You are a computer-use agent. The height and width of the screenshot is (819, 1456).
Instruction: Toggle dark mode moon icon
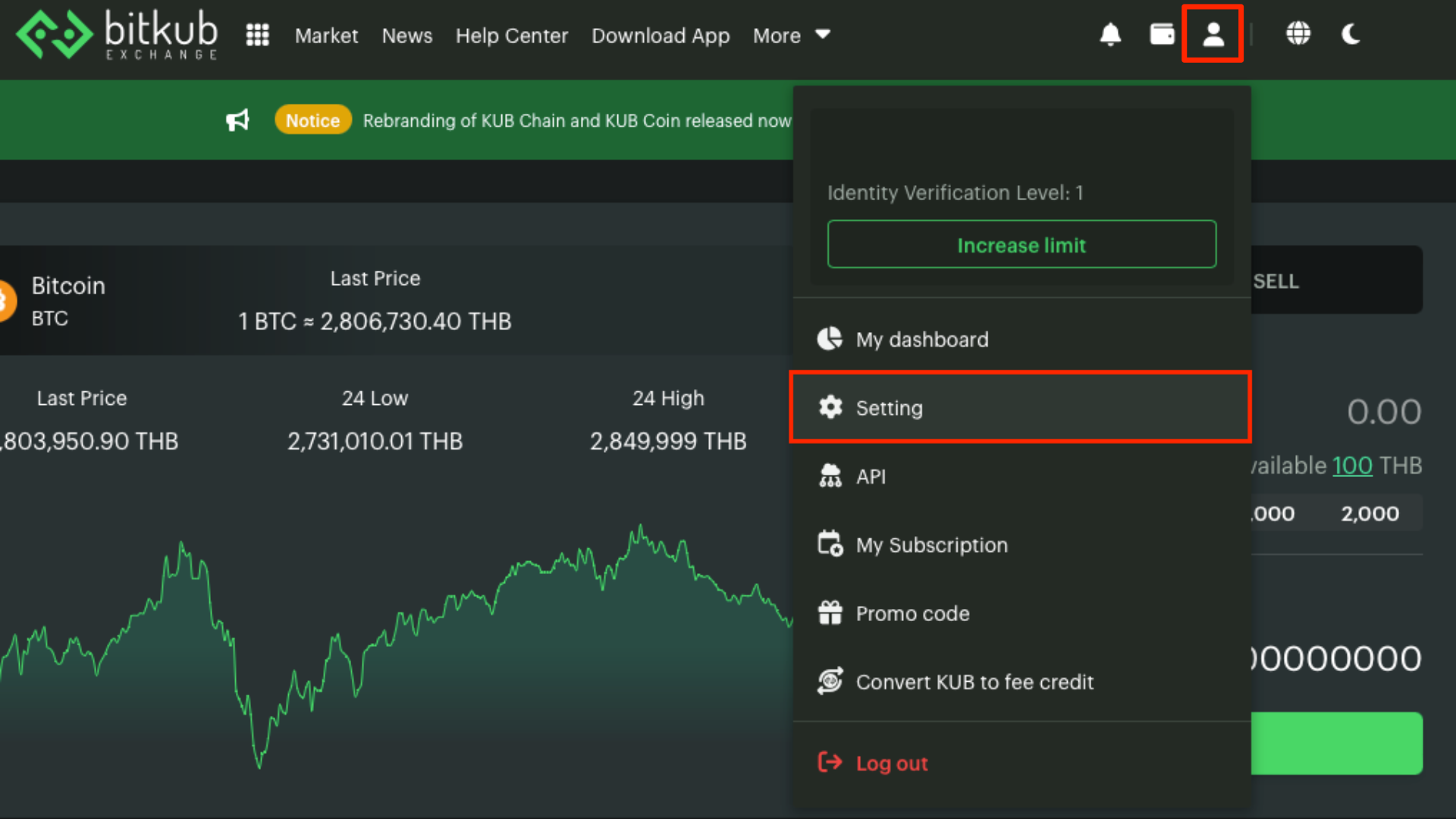coord(1351,35)
